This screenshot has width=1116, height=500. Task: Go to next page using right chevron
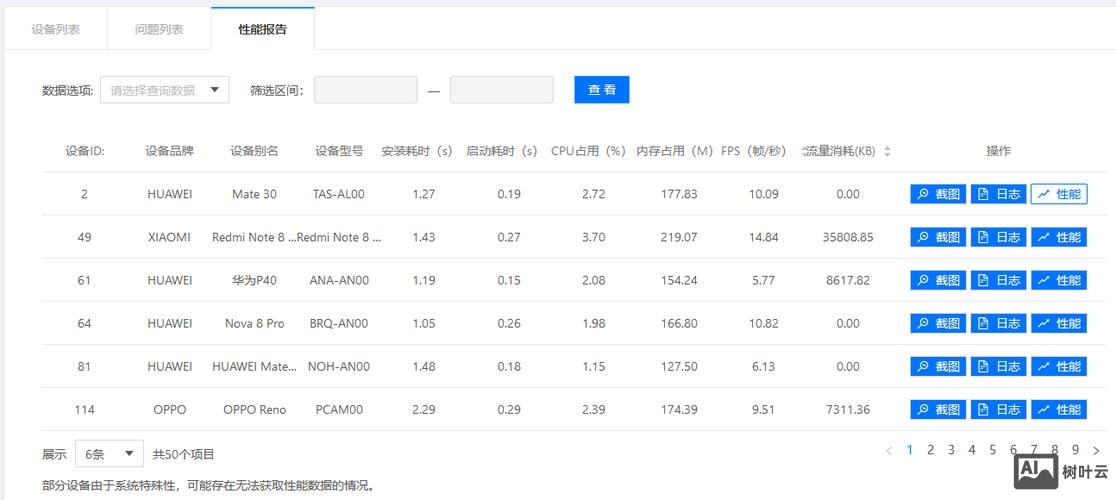pos(1096,451)
